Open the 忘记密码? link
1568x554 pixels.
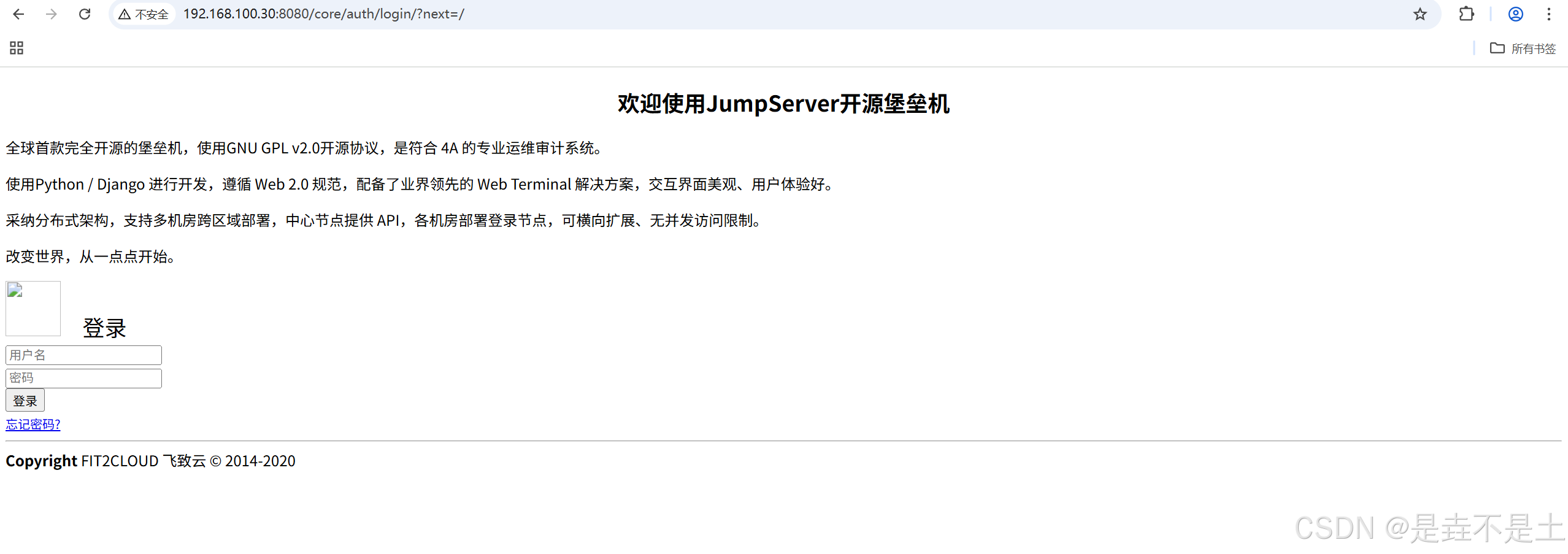pyautogui.click(x=33, y=425)
